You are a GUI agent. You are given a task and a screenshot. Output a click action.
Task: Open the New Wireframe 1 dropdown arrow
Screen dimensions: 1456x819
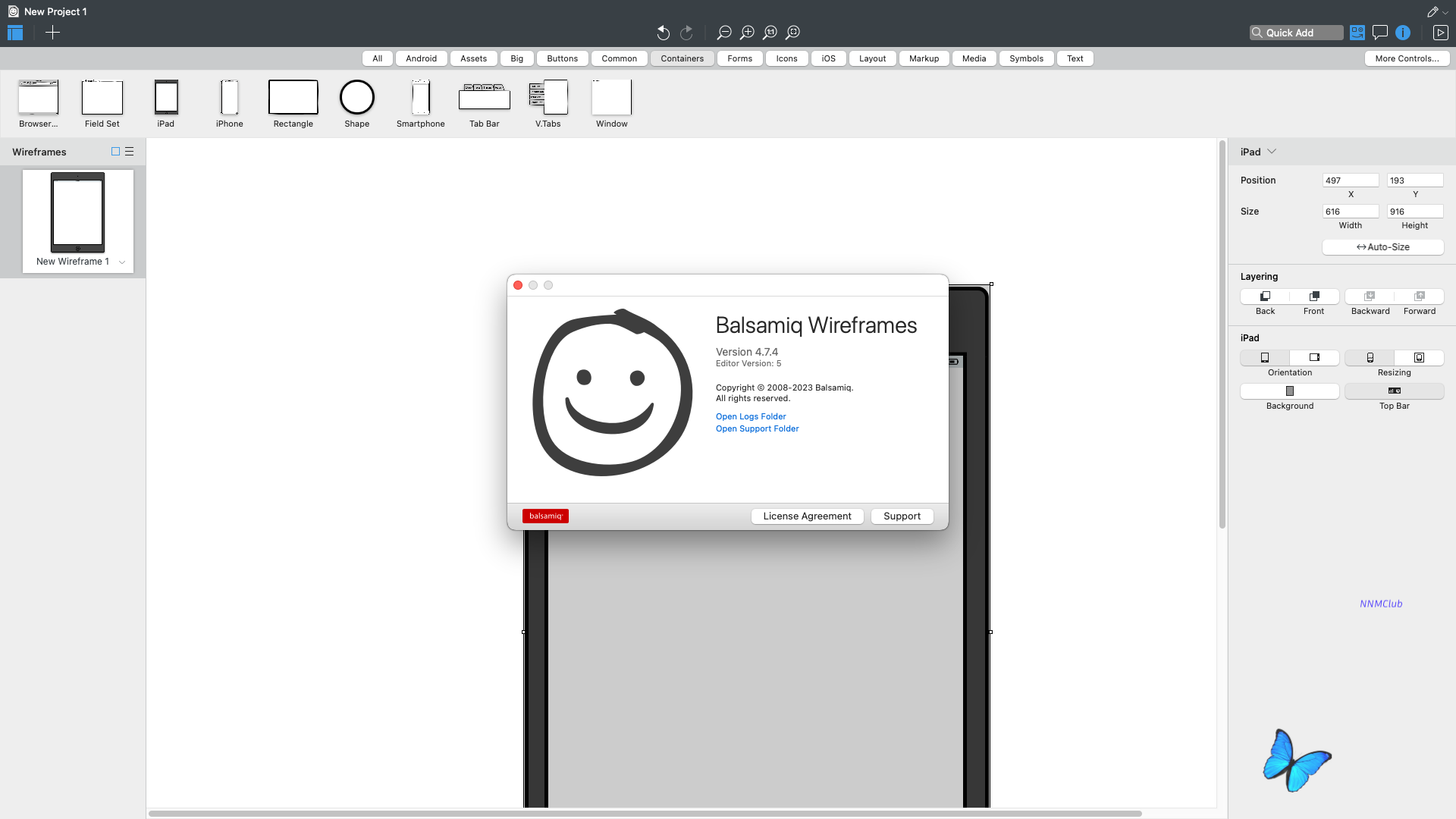(x=122, y=262)
